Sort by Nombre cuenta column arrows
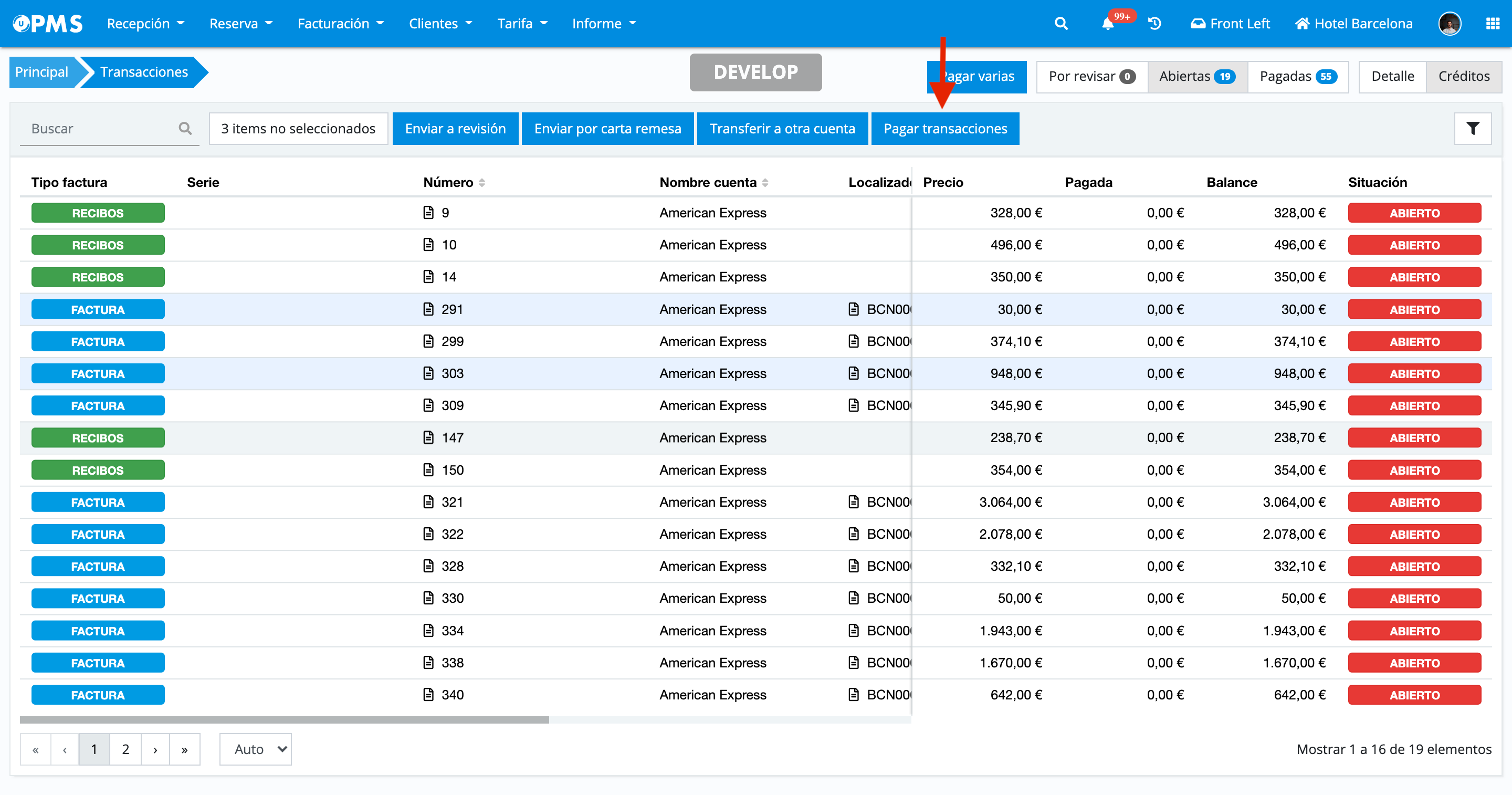The width and height of the screenshot is (1512, 795). tap(765, 183)
